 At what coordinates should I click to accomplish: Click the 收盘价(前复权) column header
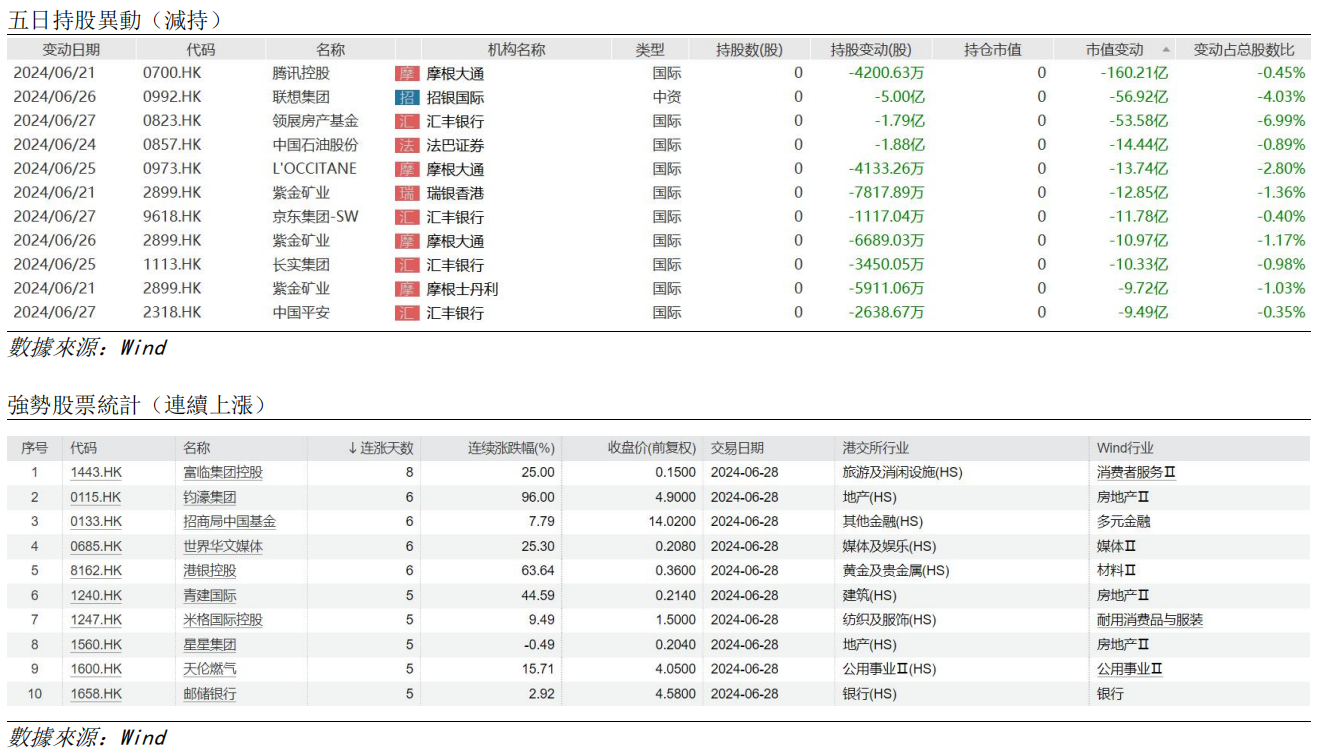[651, 448]
